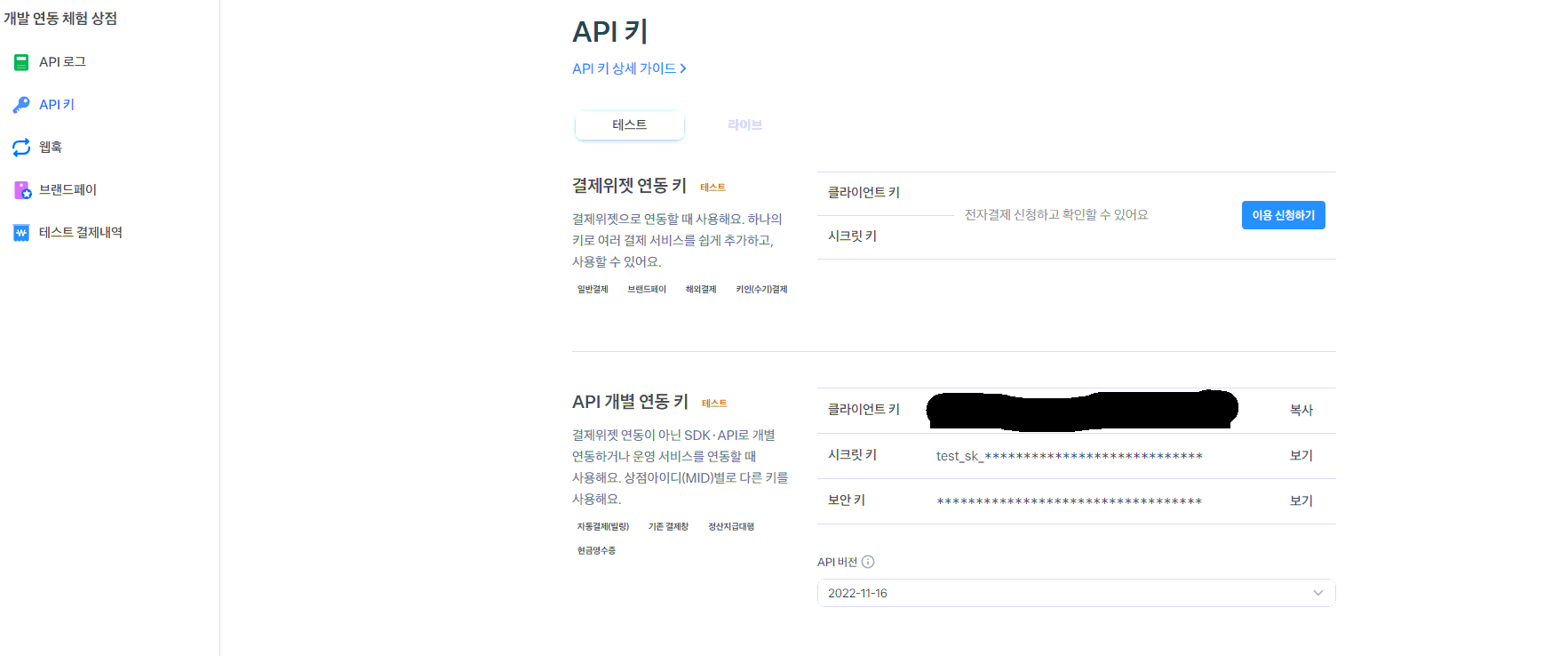Click the API 로그 sidebar icon
Viewport: 1568px width, 656px height.
coord(21,62)
